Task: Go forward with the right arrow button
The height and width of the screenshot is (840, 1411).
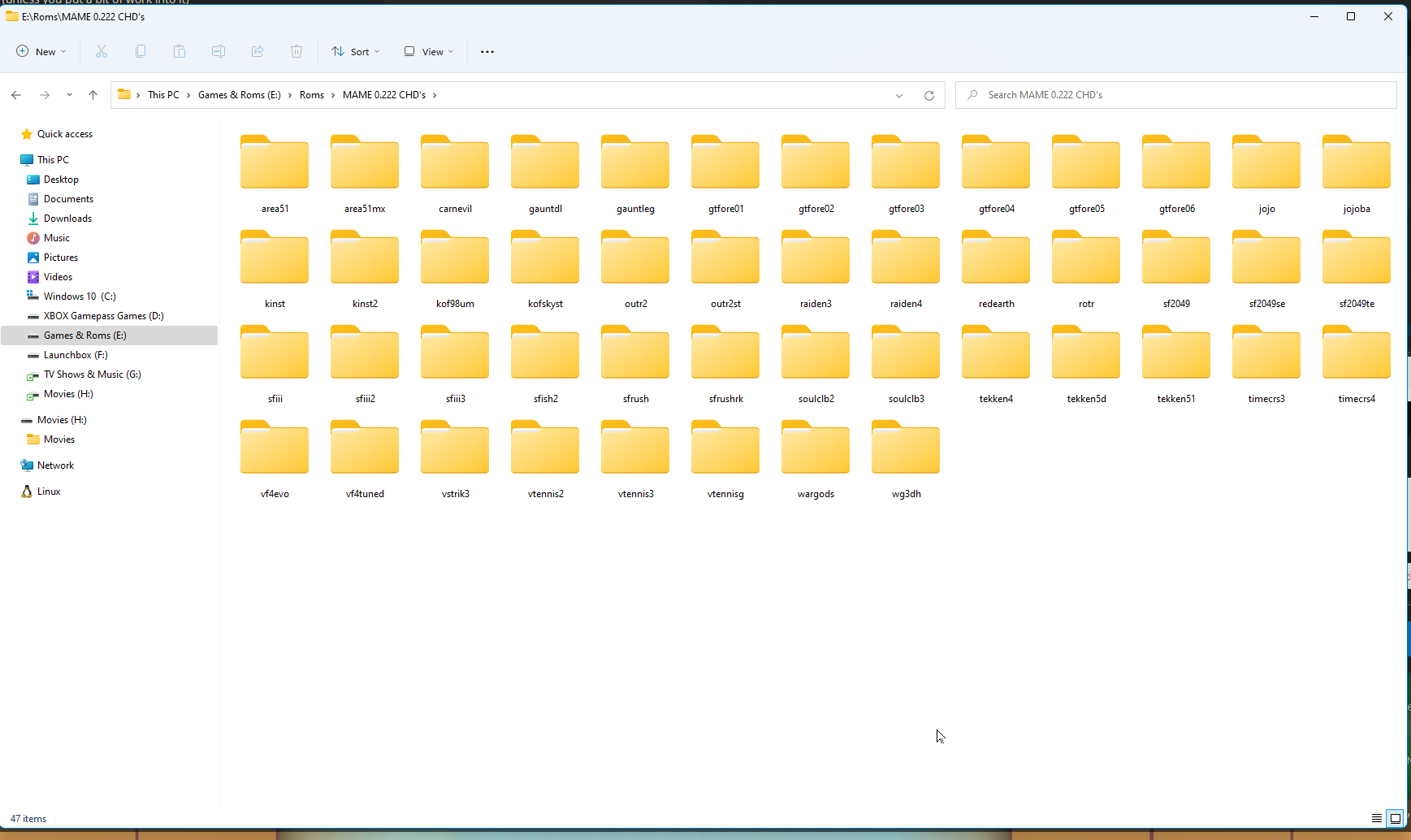Action: (x=45, y=95)
